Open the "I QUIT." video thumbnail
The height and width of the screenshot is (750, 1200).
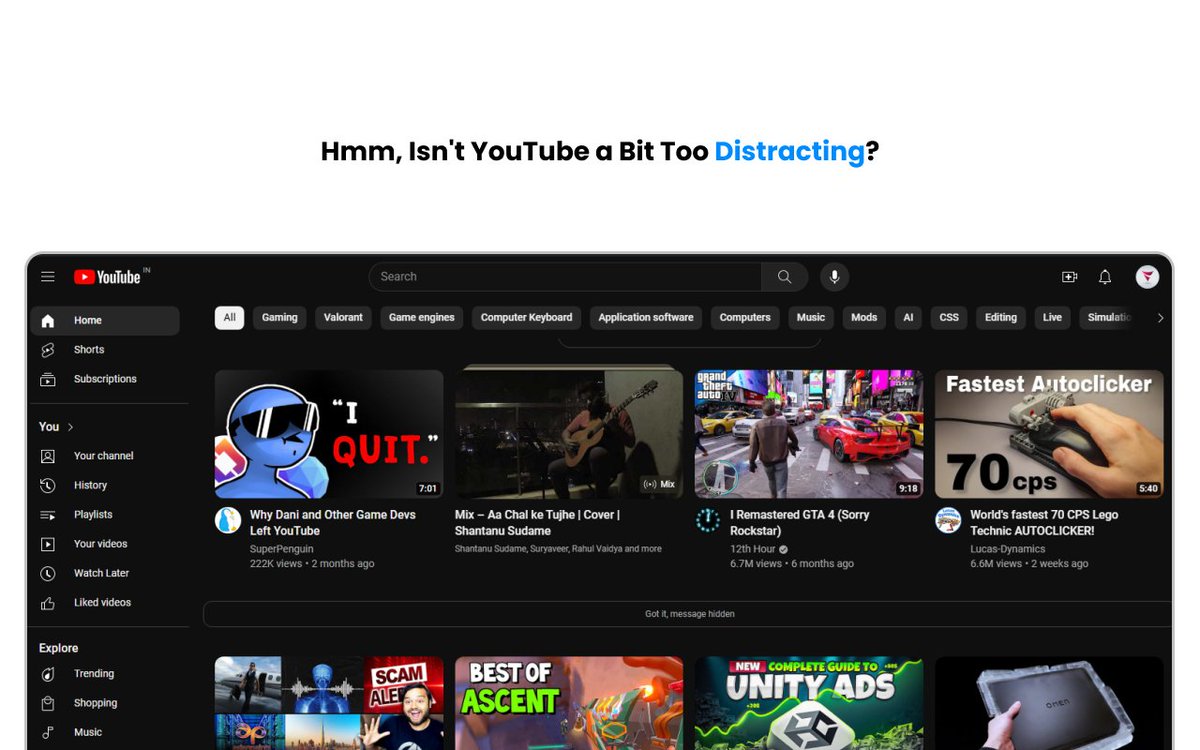[x=329, y=434]
